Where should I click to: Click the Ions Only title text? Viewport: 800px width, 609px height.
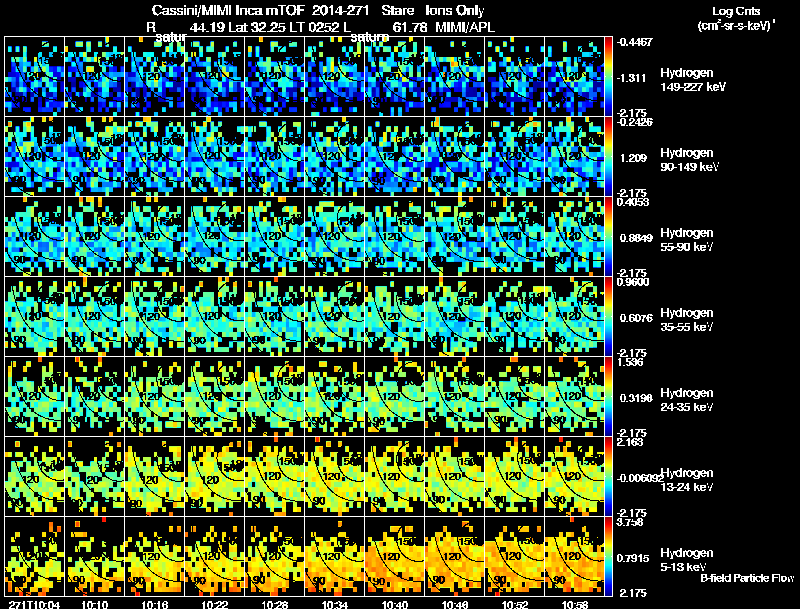tap(455, 10)
